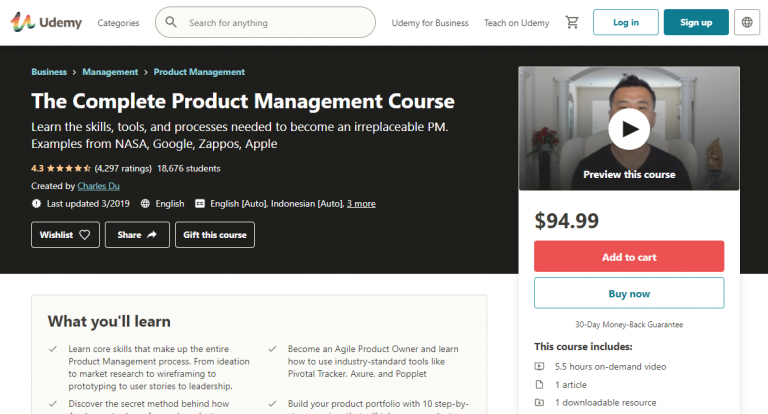
Task: Click the closed captions icon
Action: click(200, 203)
